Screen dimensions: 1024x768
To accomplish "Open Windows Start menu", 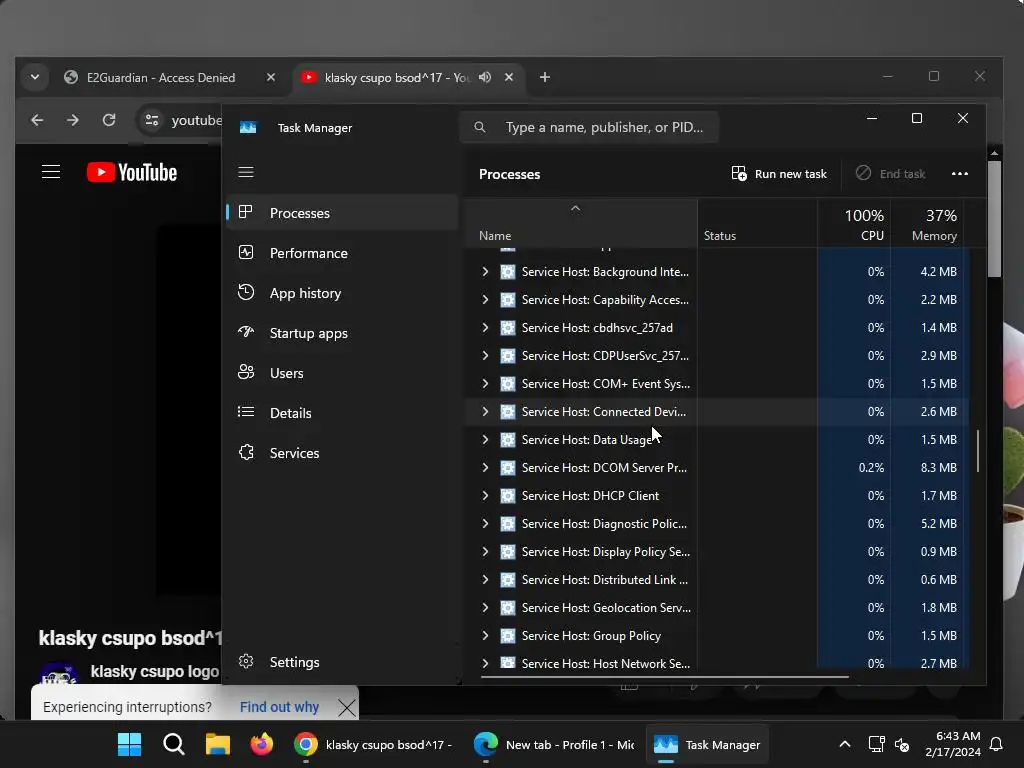I will click(x=129, y=744).
